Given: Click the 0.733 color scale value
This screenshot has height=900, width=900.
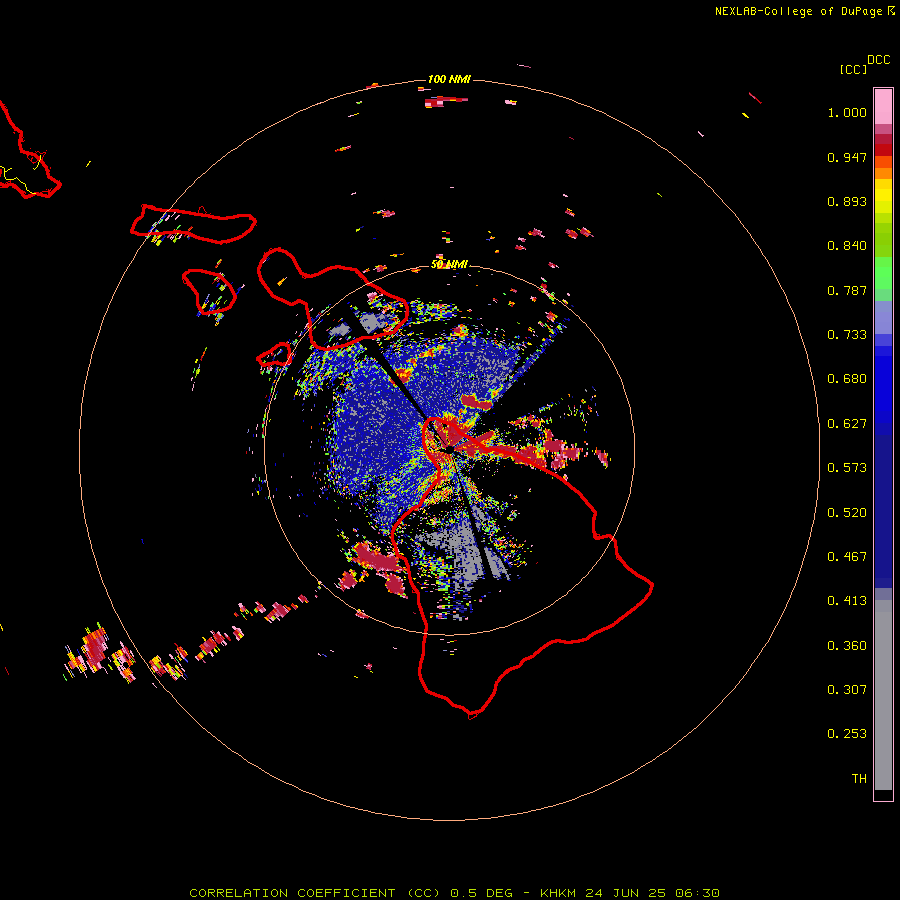Looking at the screenshot, I should pos(847,335).
